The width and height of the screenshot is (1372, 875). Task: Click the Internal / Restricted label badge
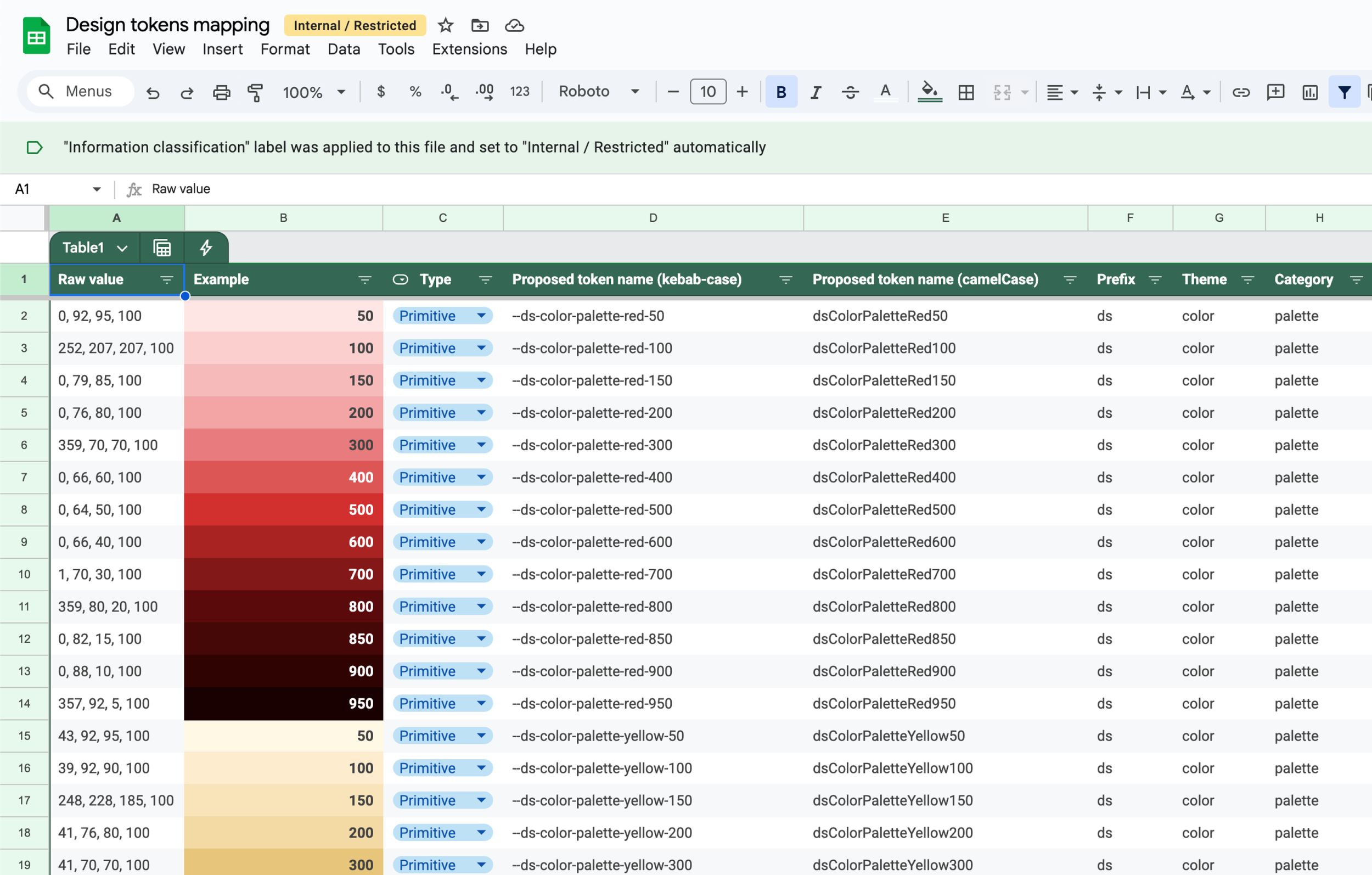355,25
